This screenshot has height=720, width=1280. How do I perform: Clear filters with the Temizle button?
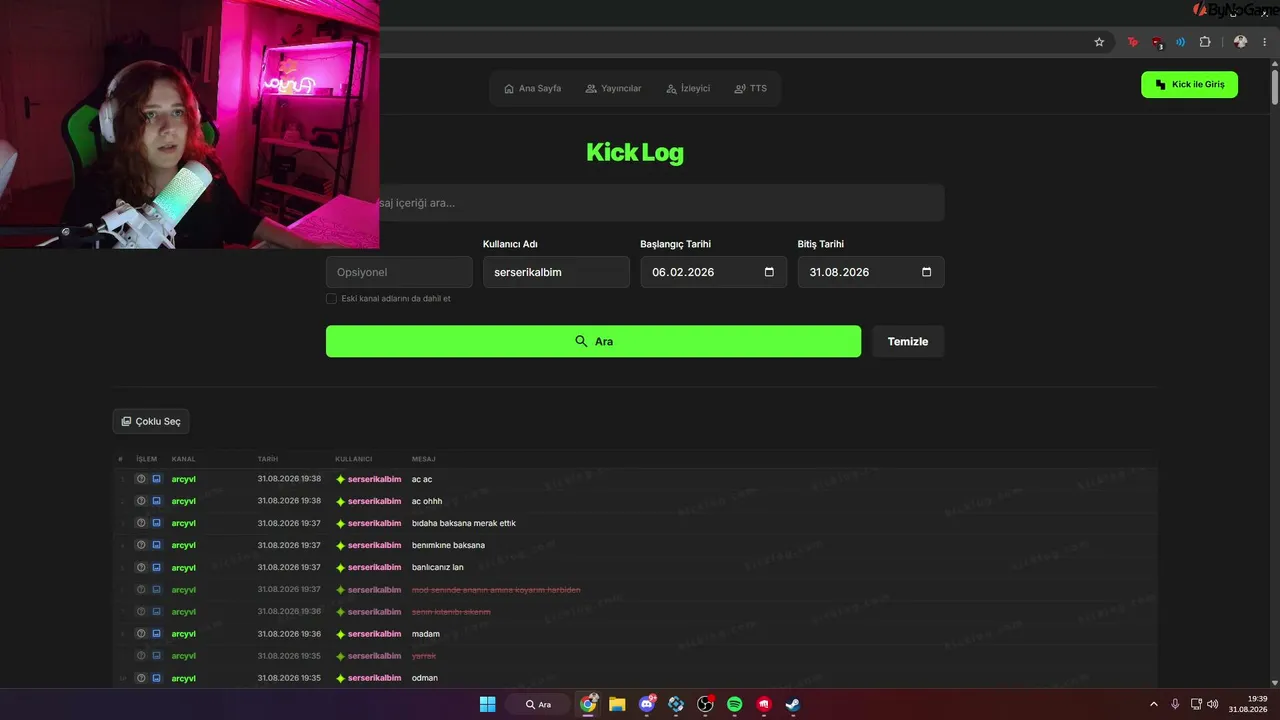[x=908, y=341]
